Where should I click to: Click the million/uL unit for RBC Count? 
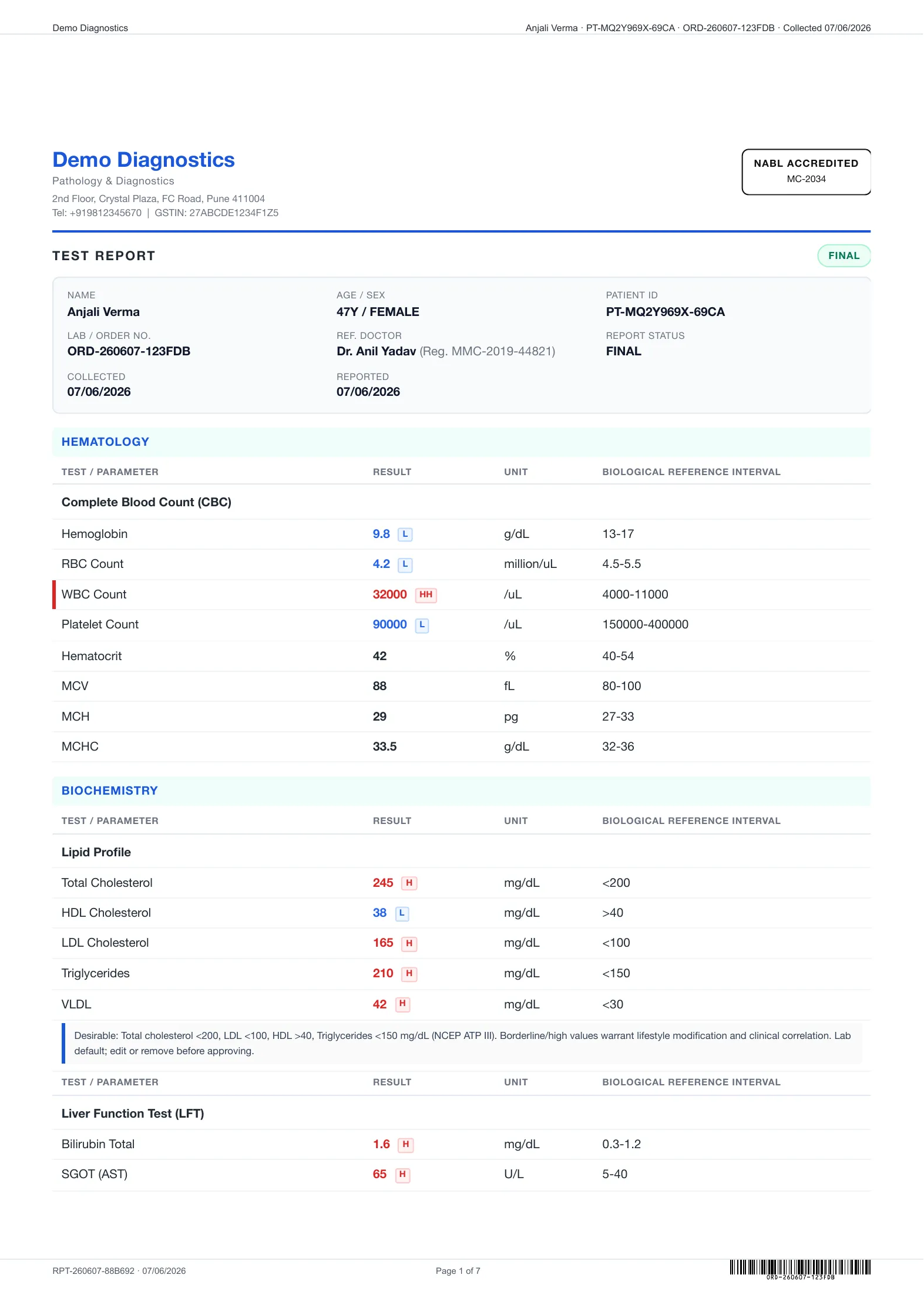530,564
